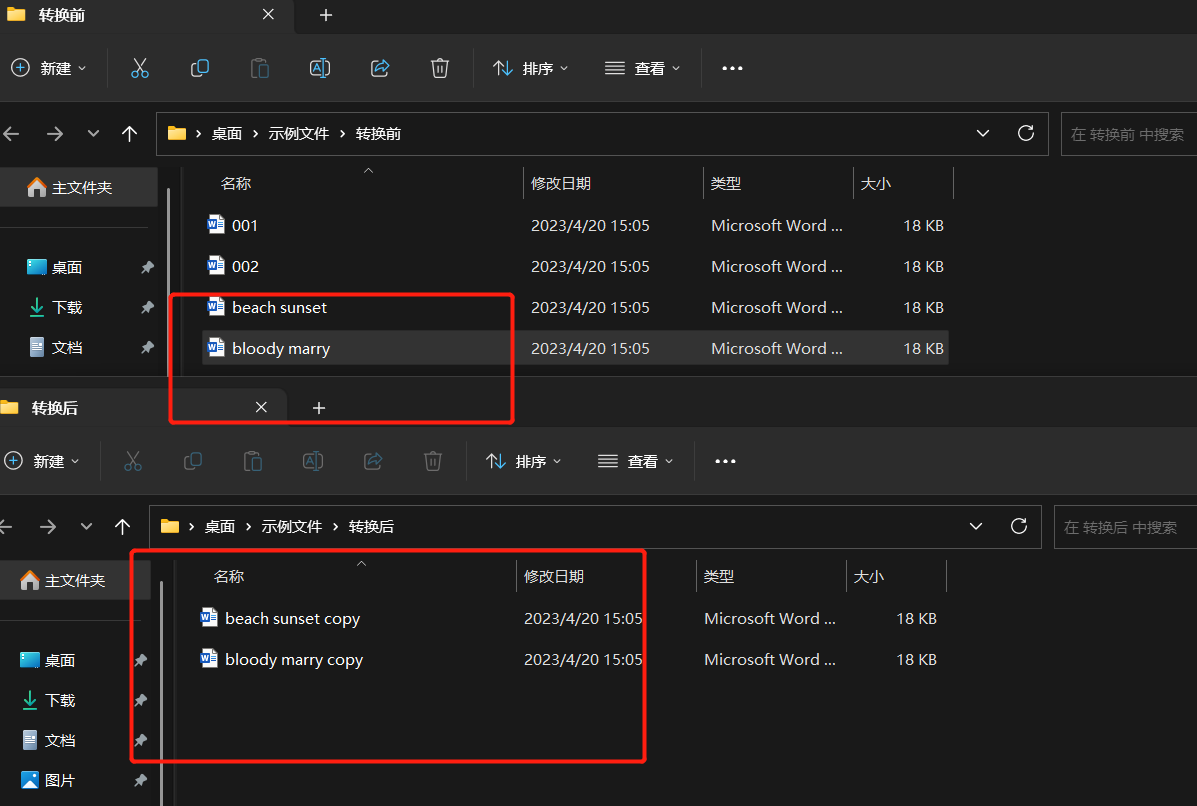Click the Copy icon in the top toolbar

pyautogui.click(x=199, y=68)
